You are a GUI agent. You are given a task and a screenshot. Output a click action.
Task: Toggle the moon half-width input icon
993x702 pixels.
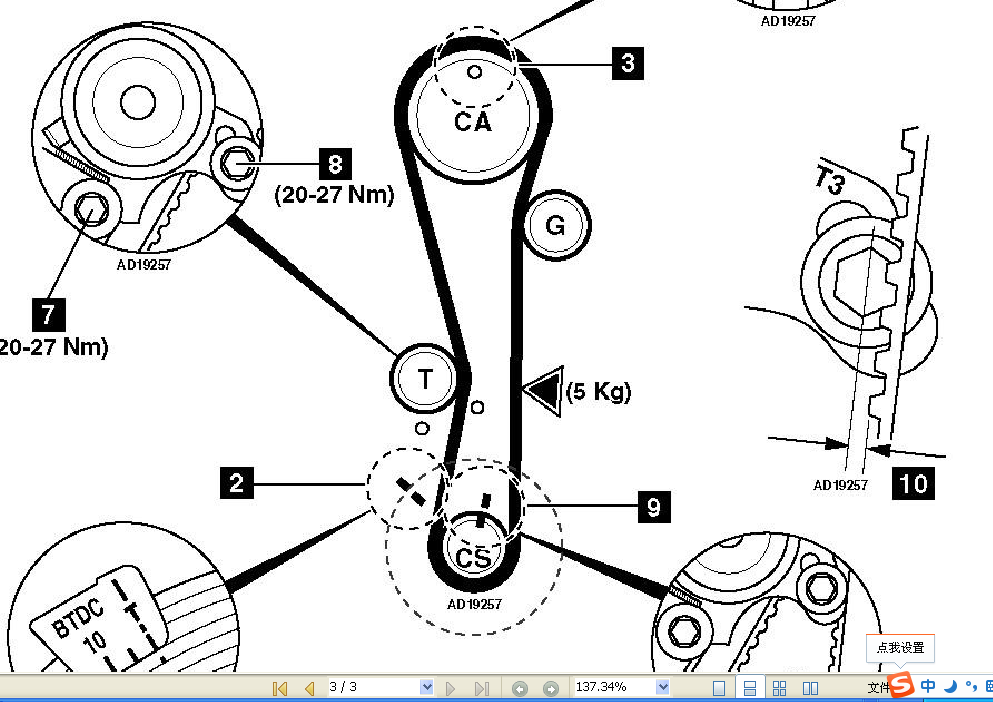point(950,686)
